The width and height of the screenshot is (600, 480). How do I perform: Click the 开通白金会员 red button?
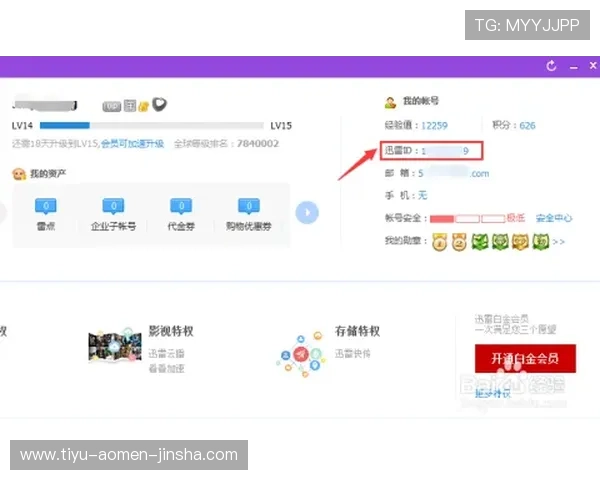(x=525, y=358)
